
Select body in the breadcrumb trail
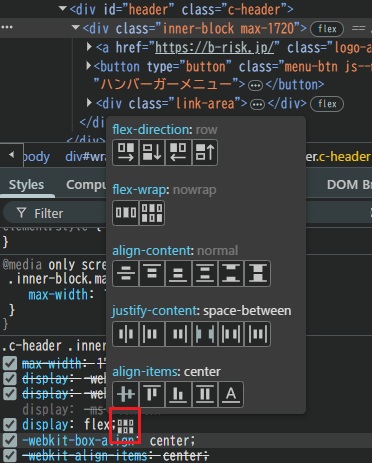[37, 157]
